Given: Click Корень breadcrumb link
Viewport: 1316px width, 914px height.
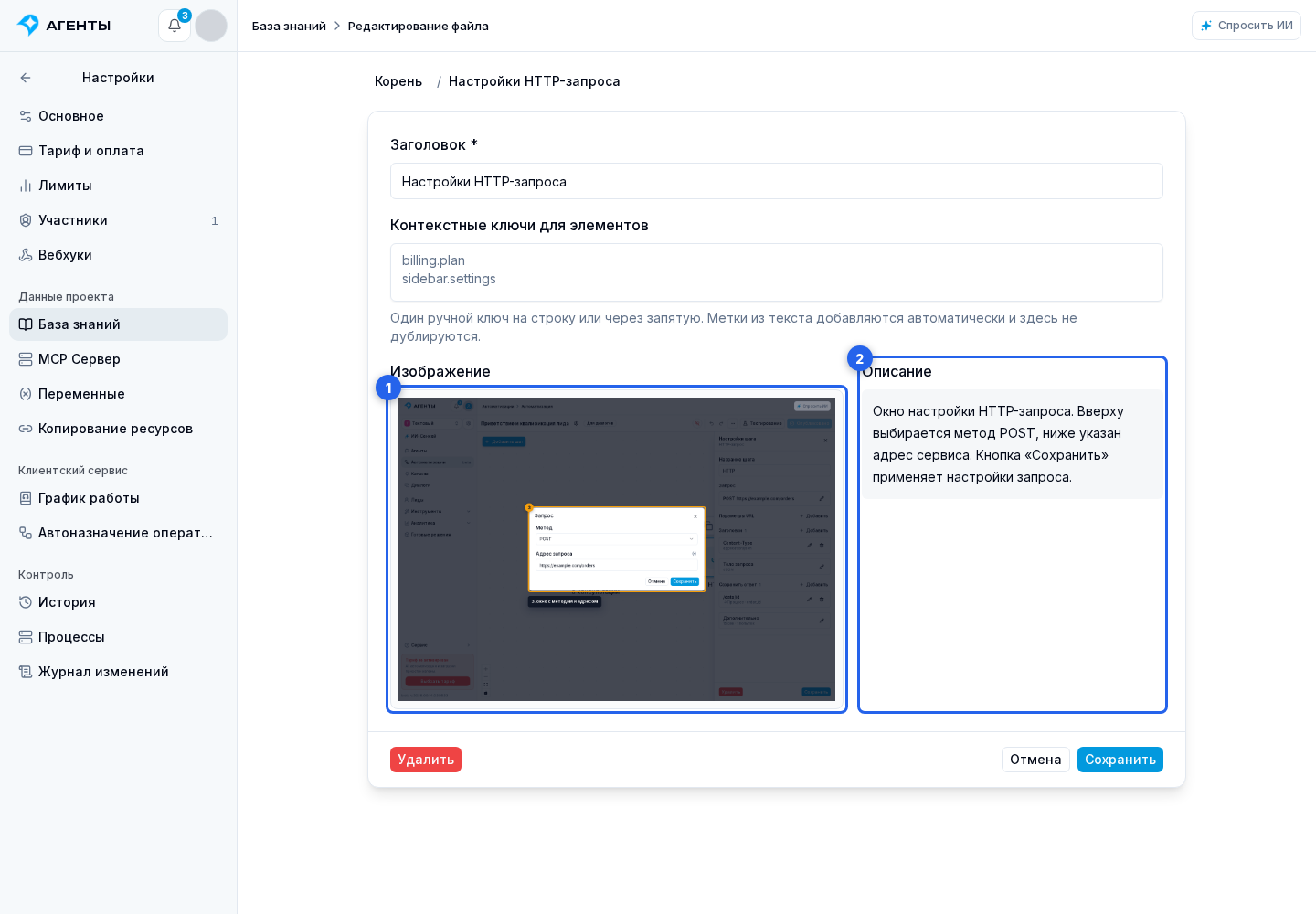Looking at the screenshot, I should pyautogui.click(x=398, y=81).
